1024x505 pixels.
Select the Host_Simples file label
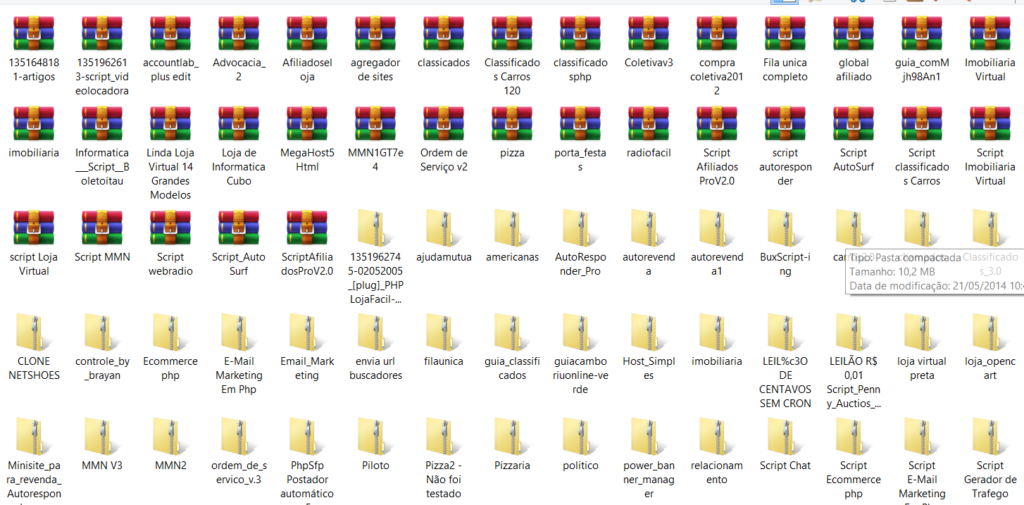coord(648,368)
